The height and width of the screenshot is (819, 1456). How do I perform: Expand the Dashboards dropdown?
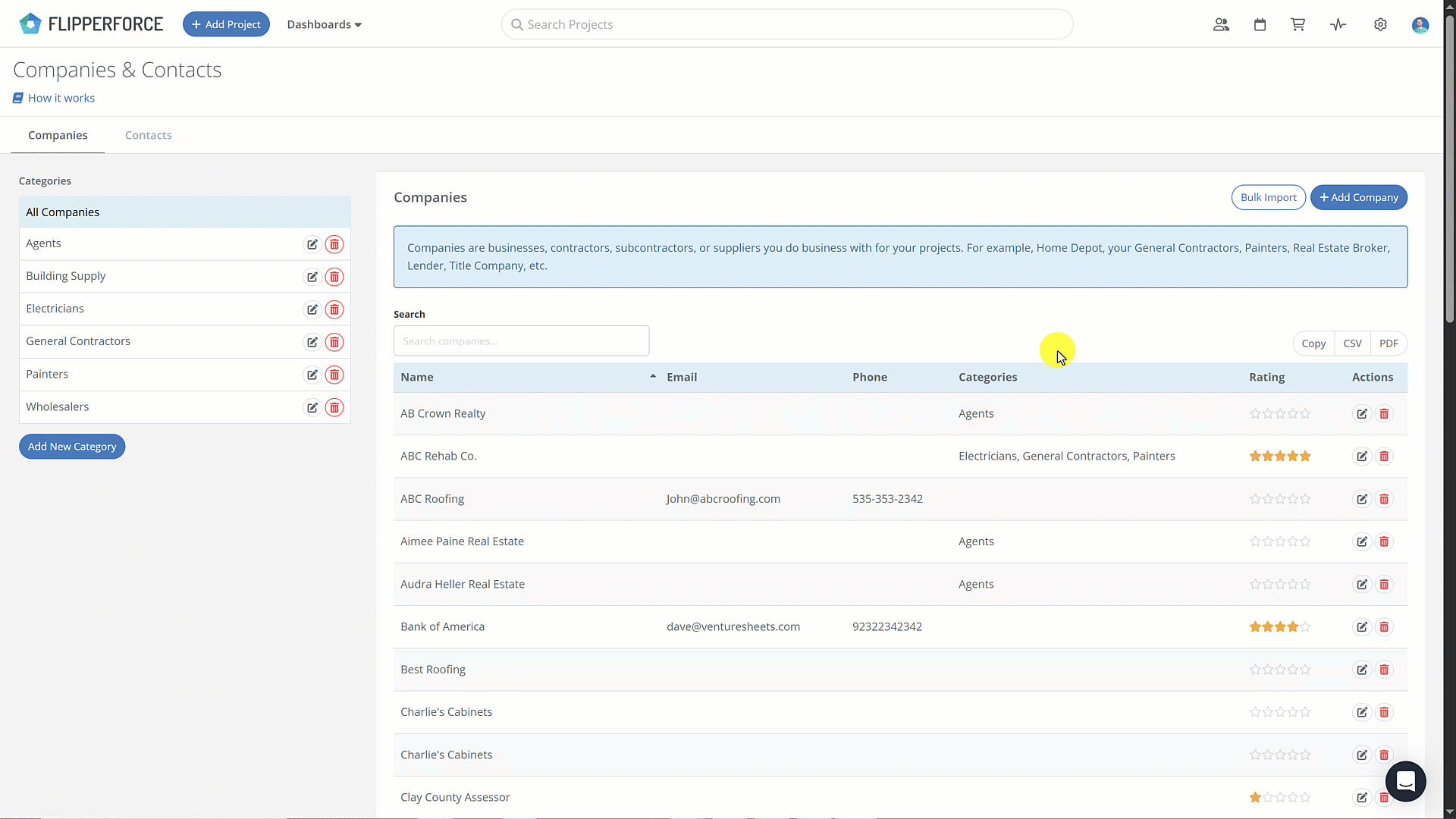pyautogui.click(x=324, y=24)
